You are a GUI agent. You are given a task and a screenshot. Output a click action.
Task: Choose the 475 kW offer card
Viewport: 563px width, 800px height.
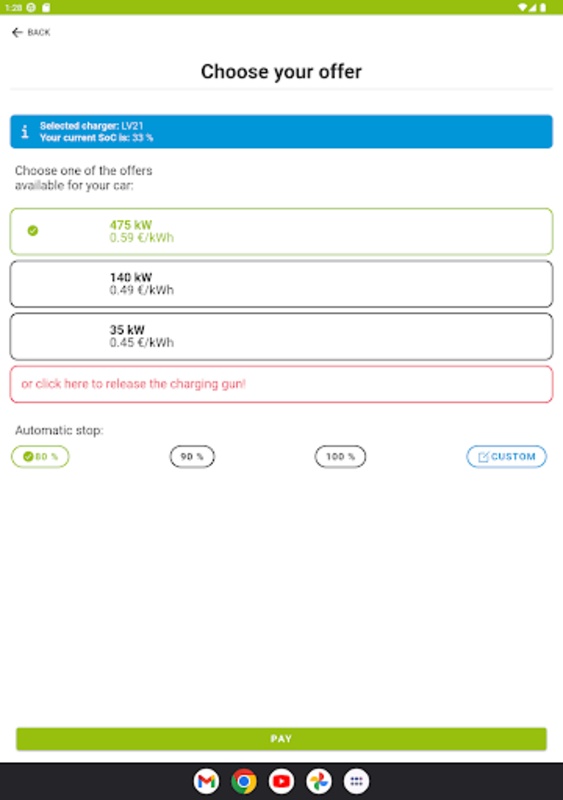click(x=281, y=232)
